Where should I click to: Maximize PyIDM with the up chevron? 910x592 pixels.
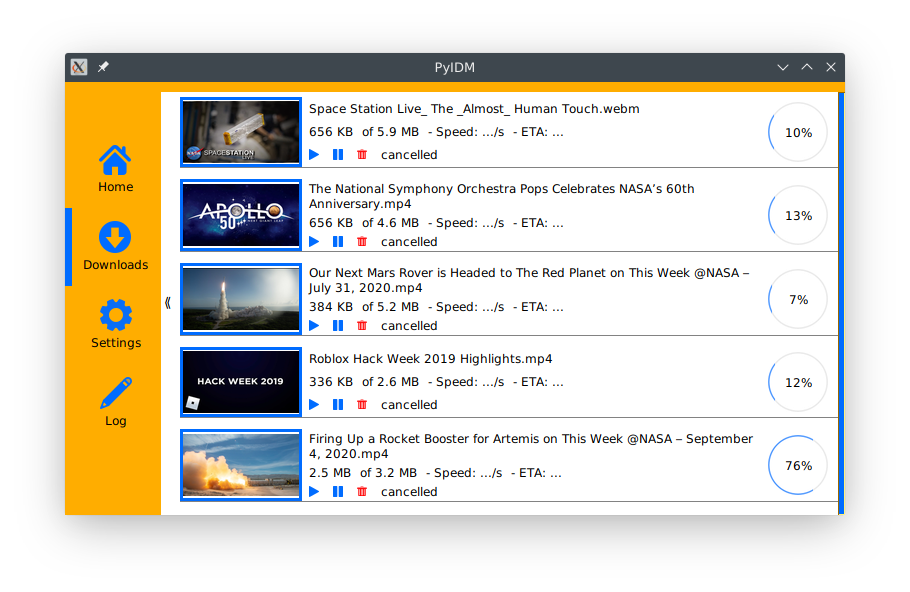coord(807,67)
